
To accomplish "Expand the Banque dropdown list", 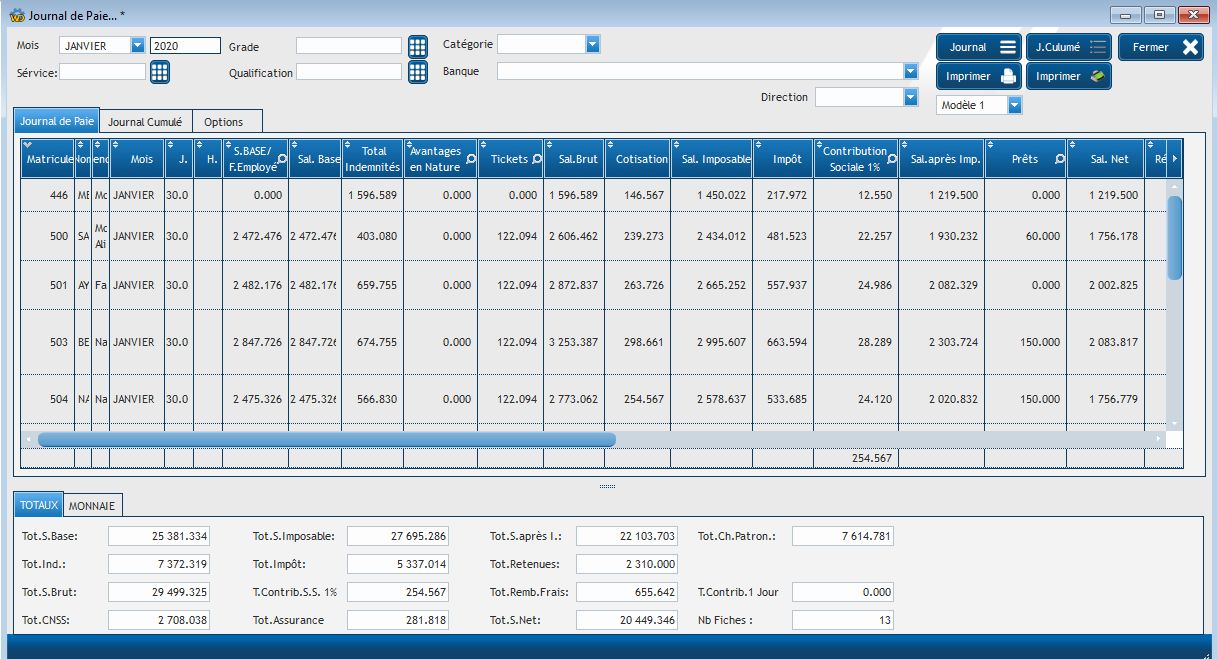I will (x=910, y=71).
